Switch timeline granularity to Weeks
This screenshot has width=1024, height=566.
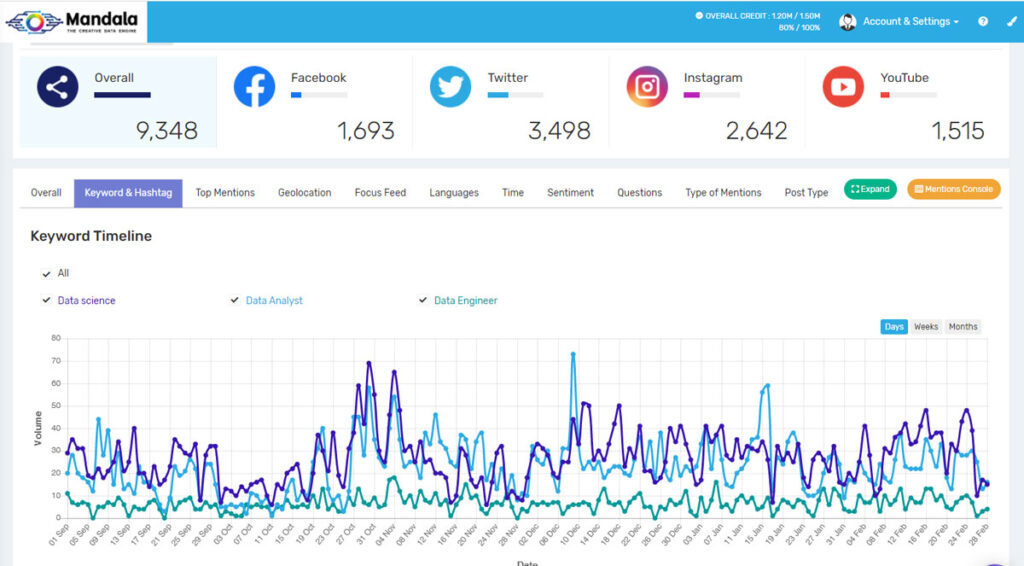tap(926, 327)
